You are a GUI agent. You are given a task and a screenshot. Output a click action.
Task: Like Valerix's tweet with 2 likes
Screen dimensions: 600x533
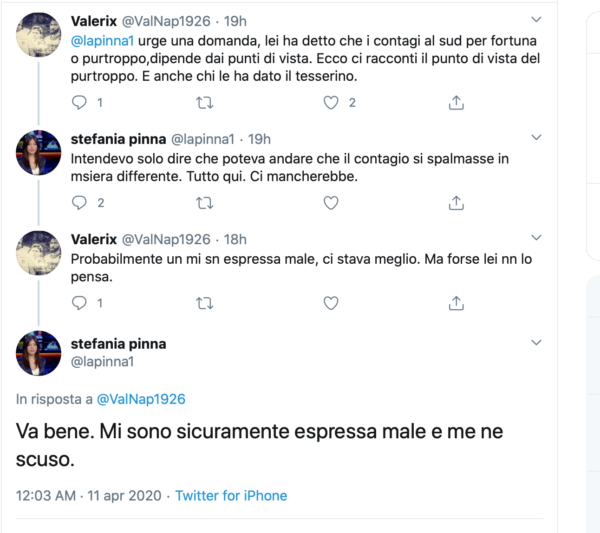pyautogui.click(x=331, y=102)
